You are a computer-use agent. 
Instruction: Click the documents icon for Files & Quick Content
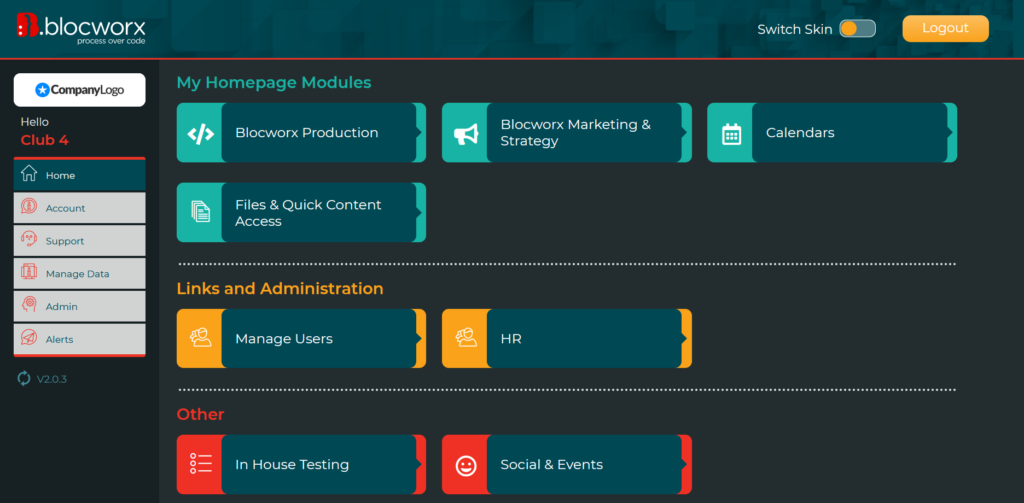pyautogui.click(x=200, y=212)
